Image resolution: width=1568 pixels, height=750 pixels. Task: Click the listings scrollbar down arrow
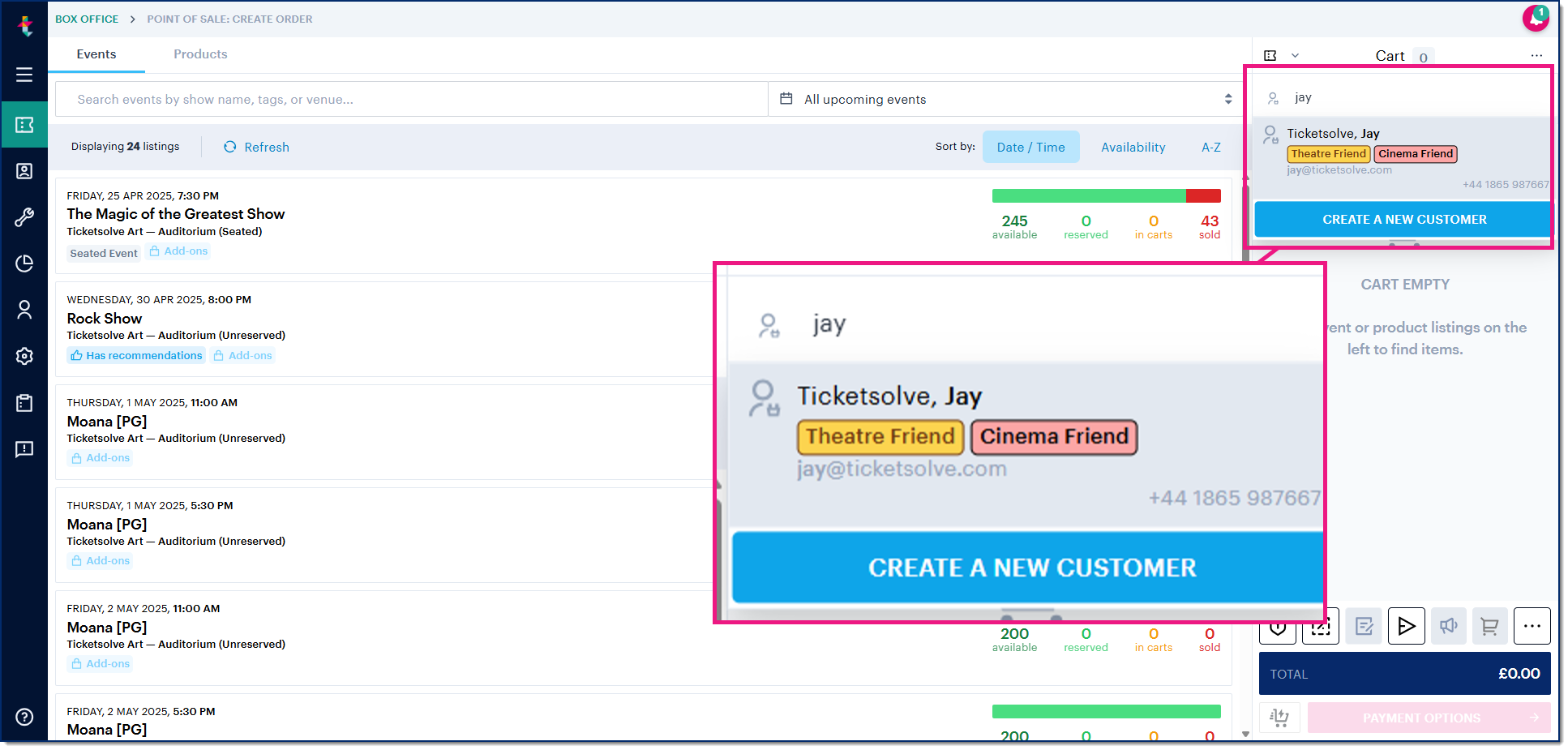click(x=1245, y=734)
